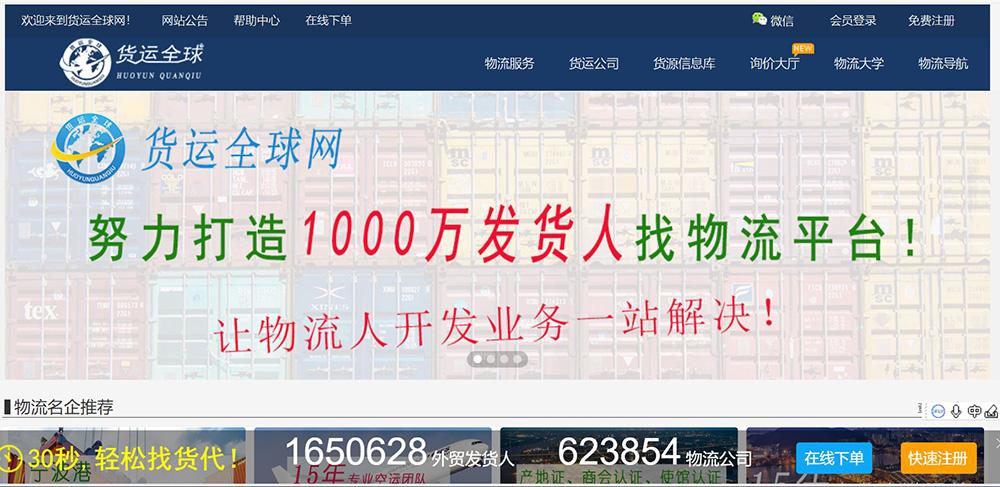Click the blue globe logo in banner

click(x=88, y=149)
